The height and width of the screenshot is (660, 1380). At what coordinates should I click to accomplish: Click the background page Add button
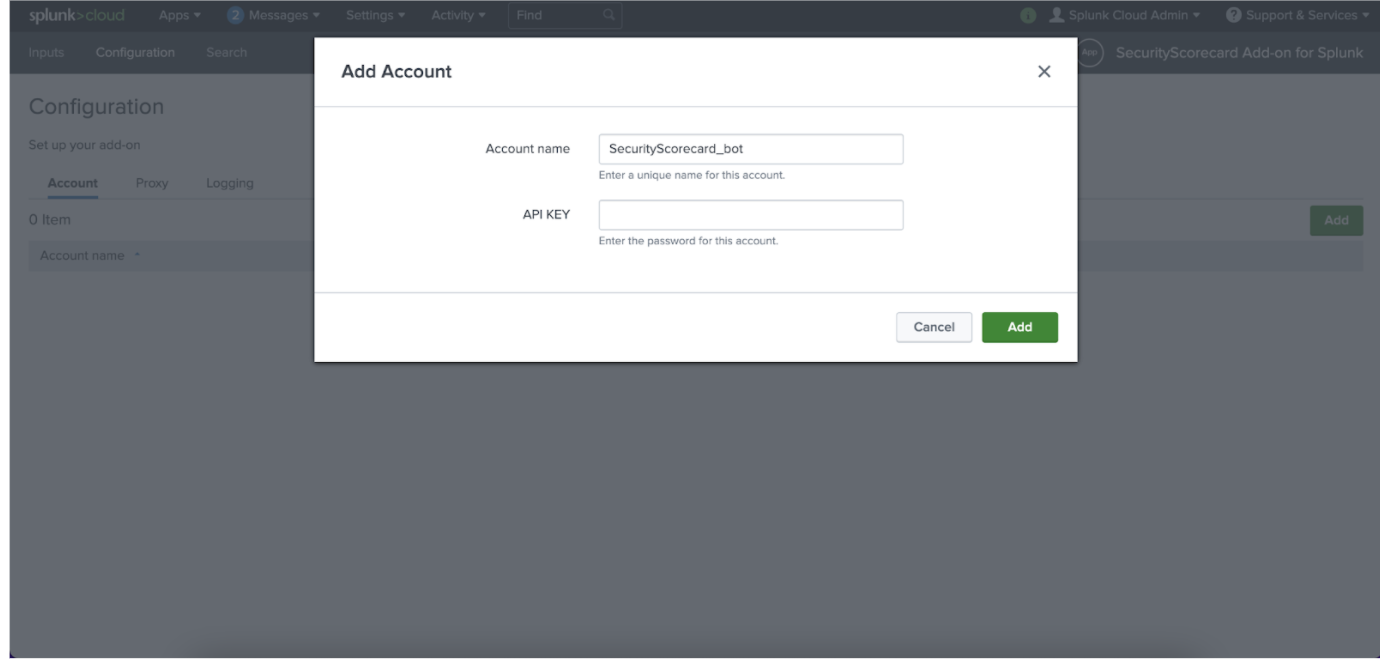tap(1336, 221)
